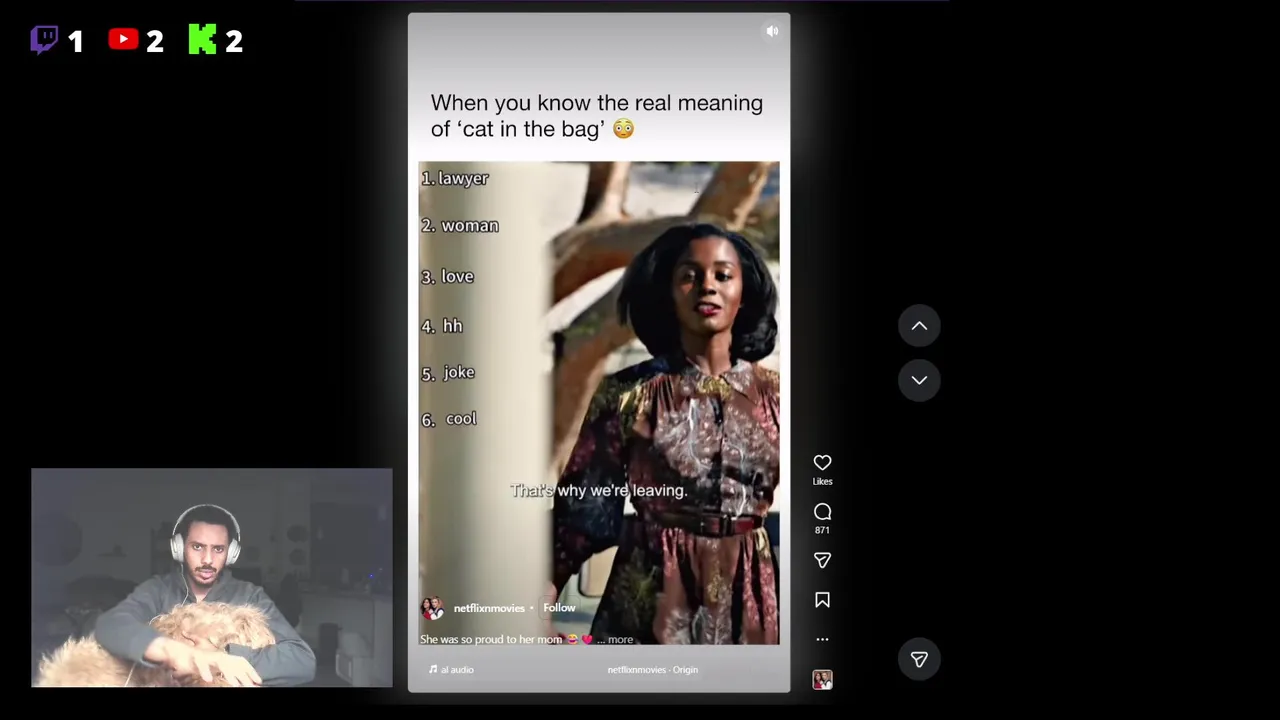Click the 'Likes' label under heart
This screenshot has width=1280, height=720.
coord(822,482)
